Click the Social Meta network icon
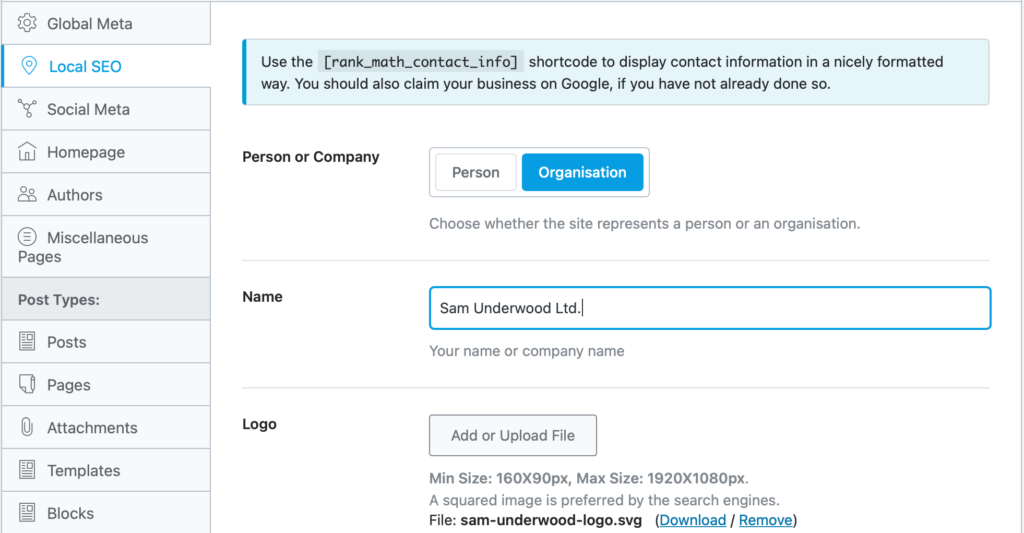 point(27,108)
